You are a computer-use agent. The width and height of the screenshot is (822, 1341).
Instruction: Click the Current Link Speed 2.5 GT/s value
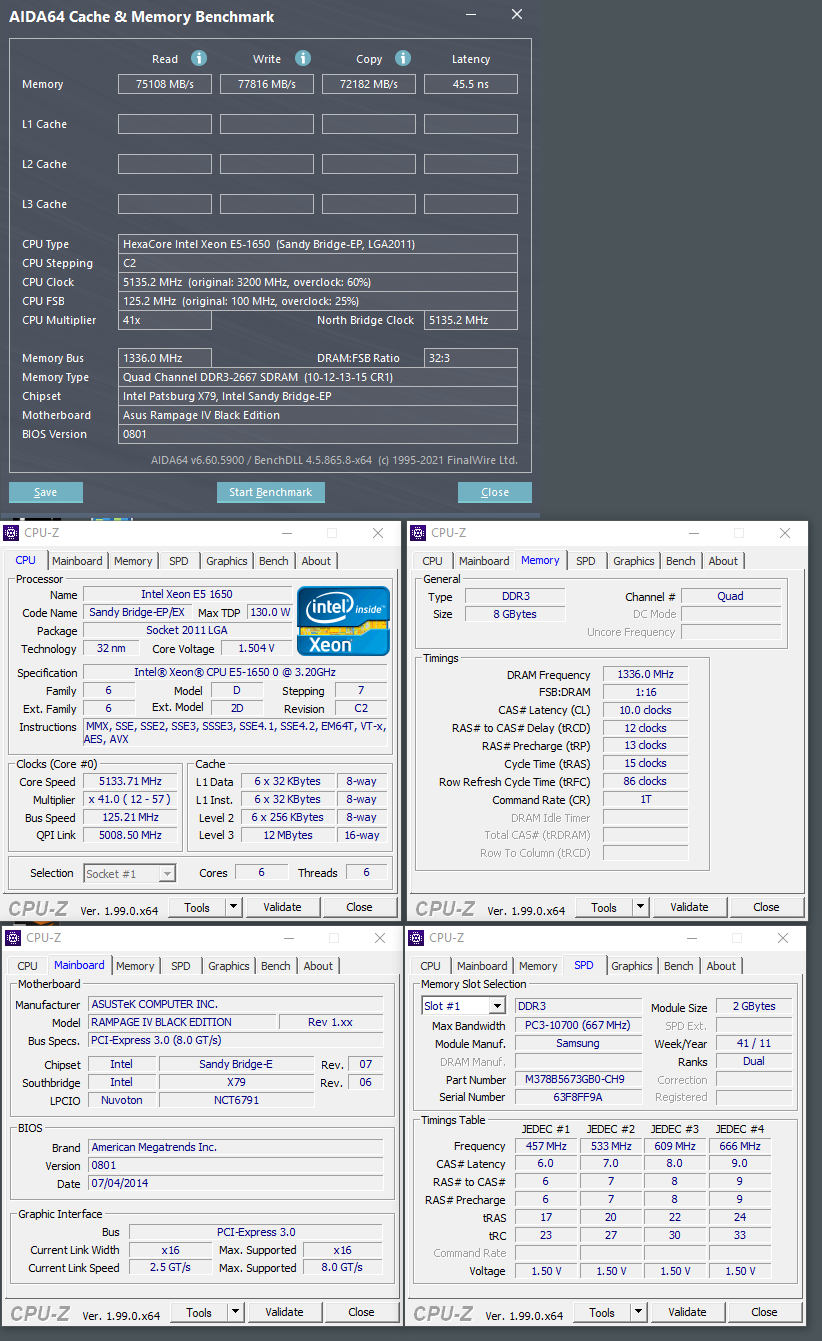click(169, 1268)
